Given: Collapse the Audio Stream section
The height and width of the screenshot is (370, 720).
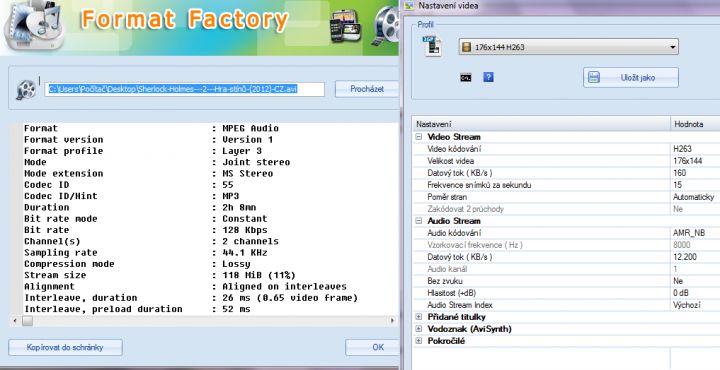Looking at the screenshot, I should tap(418, 221).
